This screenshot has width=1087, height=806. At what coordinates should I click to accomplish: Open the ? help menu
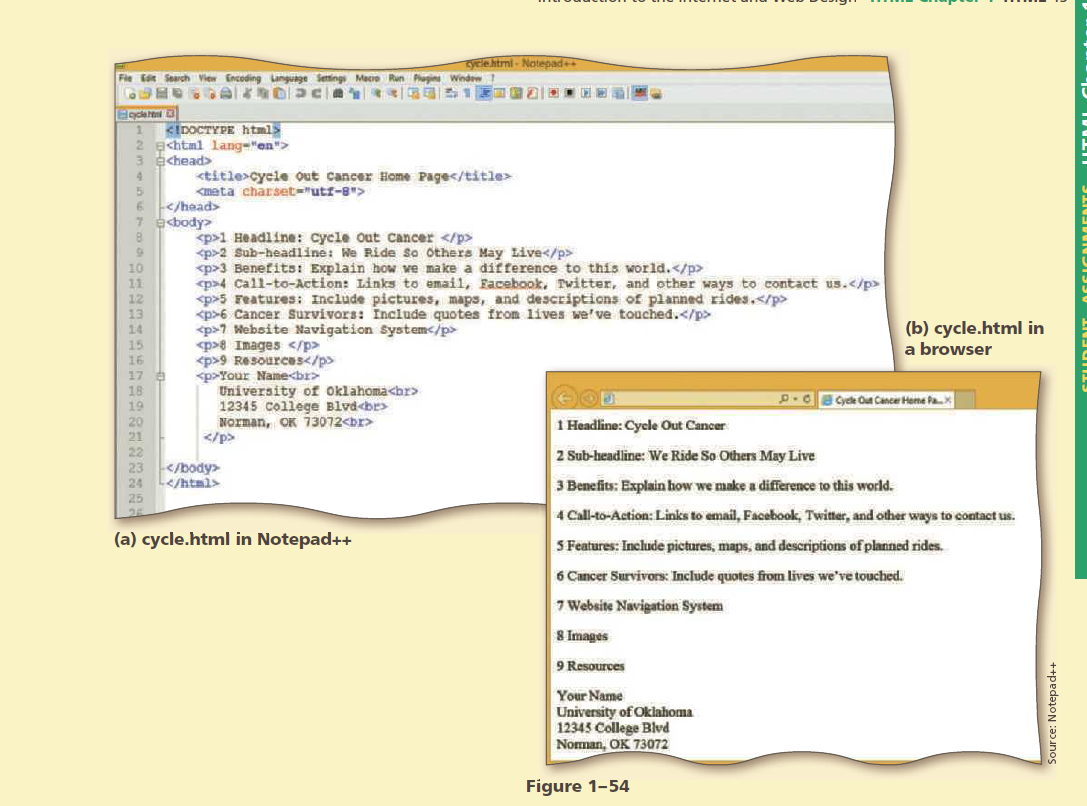(x=493, y=79)
